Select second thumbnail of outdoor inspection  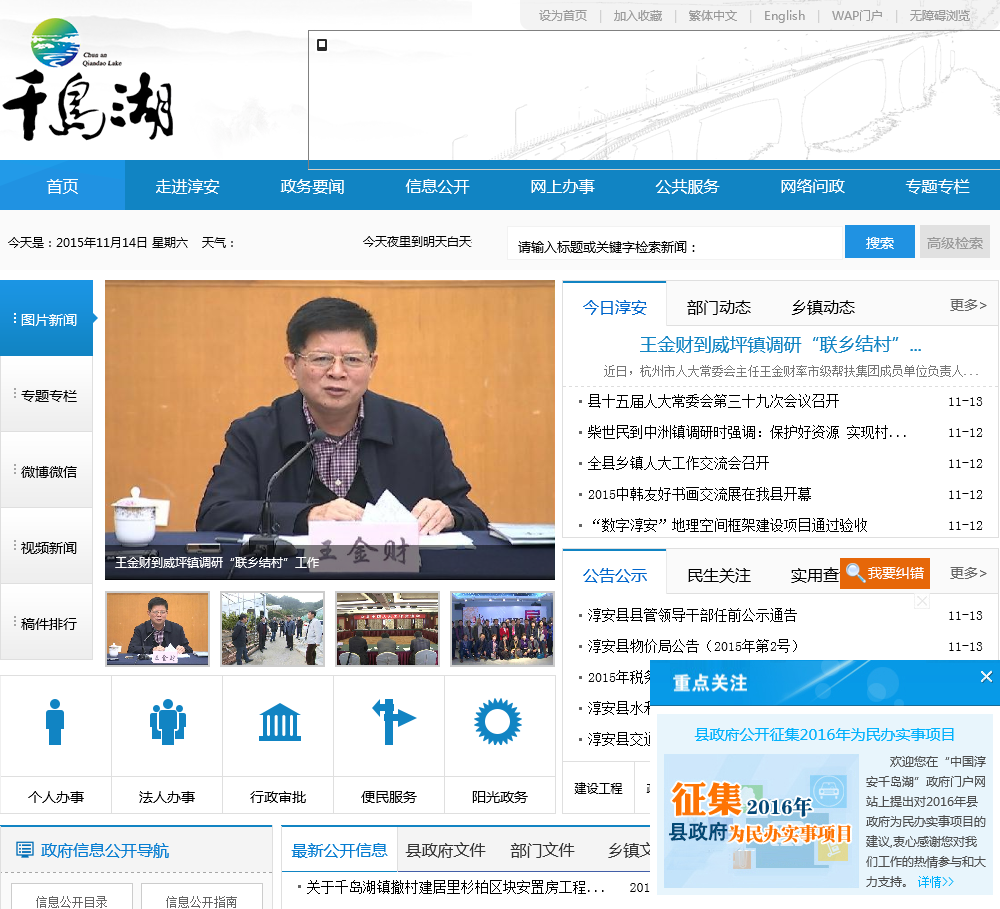[x=272, y=628]
